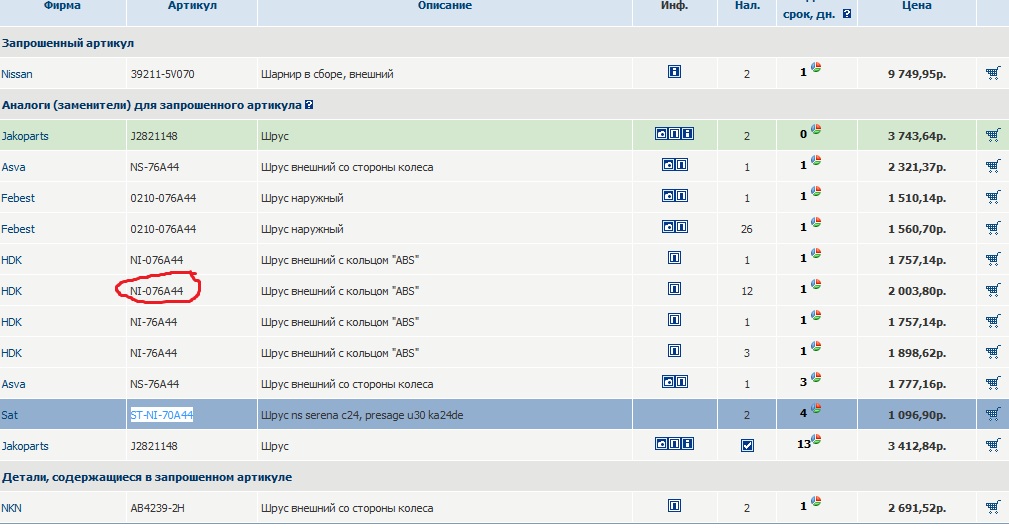Add HDK 1 898,62р. item to cart
This screenshot has width=1009, height=531.
click(993, 352)
